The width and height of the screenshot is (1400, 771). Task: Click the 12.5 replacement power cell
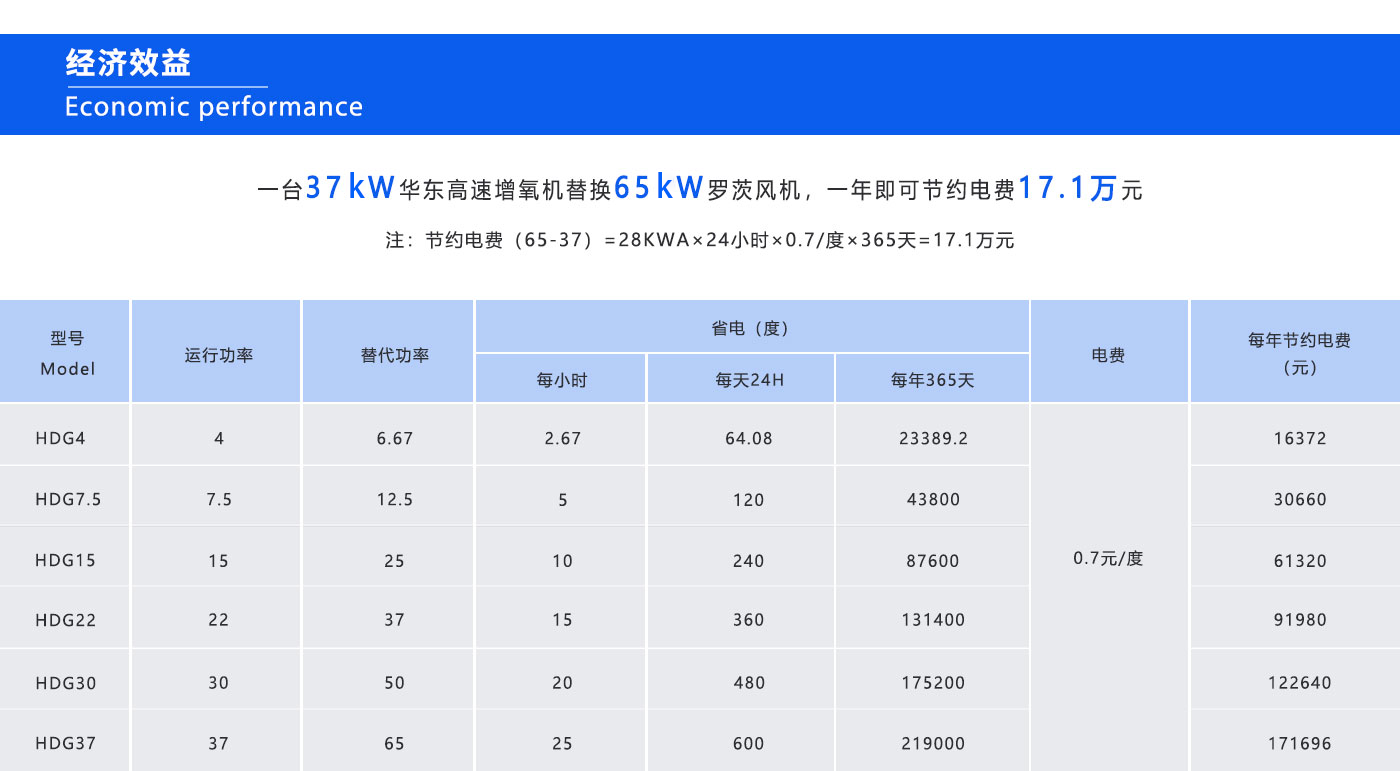click(x=394, y=499)
